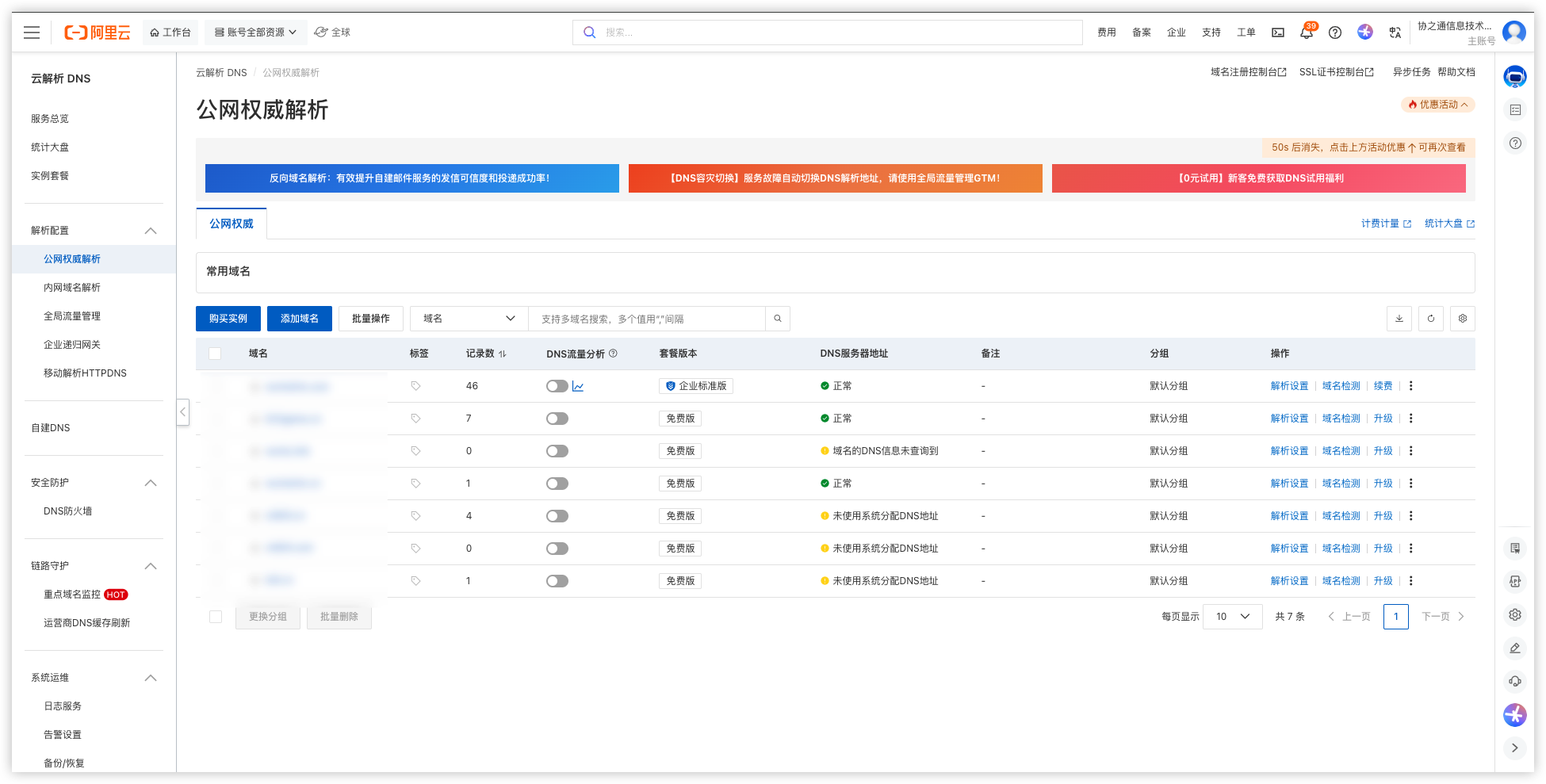This screenshot has width=1546, height=784.
Task: Open more actions menu in first row
Action: [1411, 386]
